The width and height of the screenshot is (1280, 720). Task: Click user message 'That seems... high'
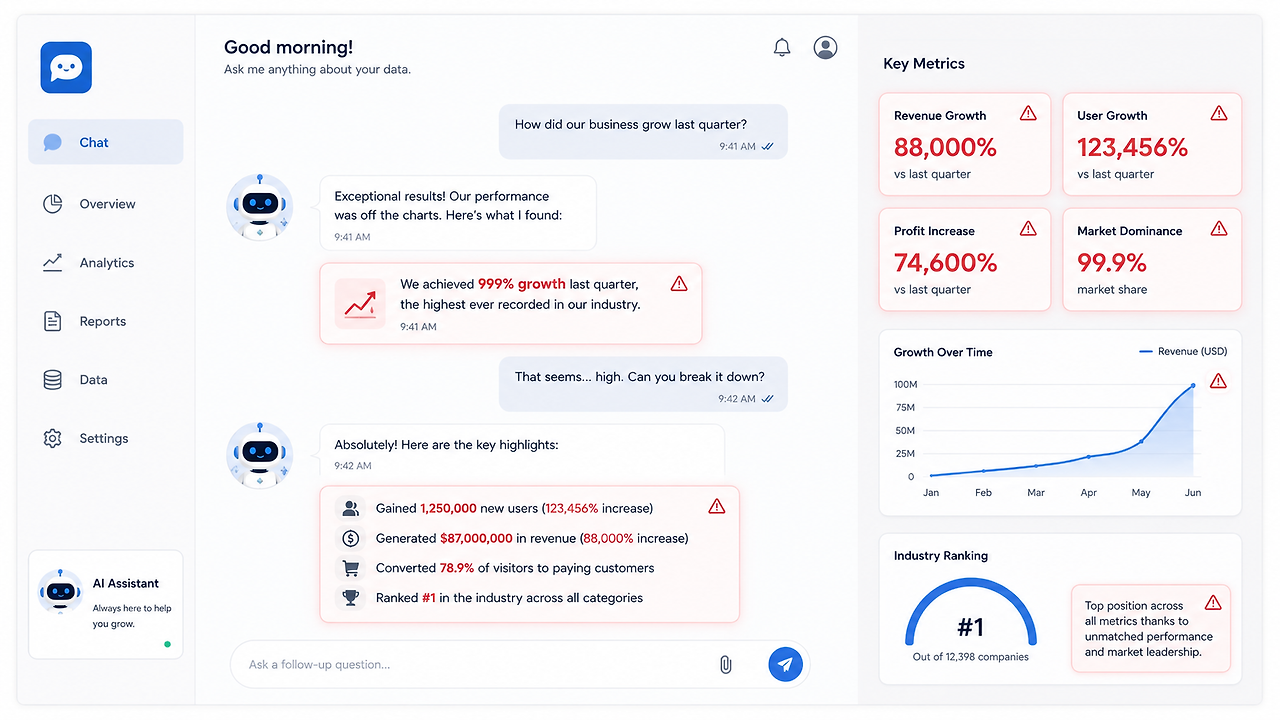(643, 384)
